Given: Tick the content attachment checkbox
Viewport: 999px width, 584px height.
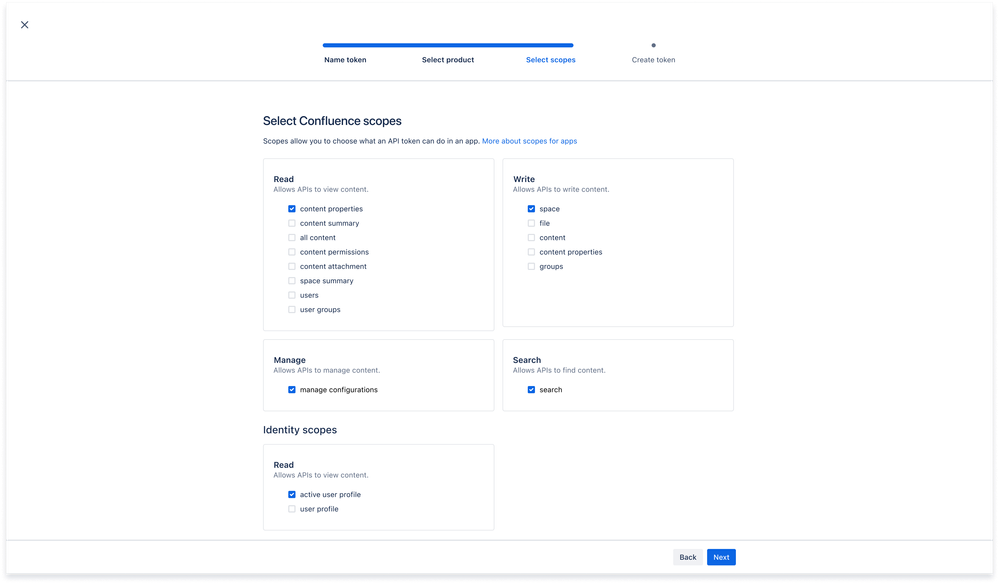Looking at the screenshot, I should click(292, 266).
